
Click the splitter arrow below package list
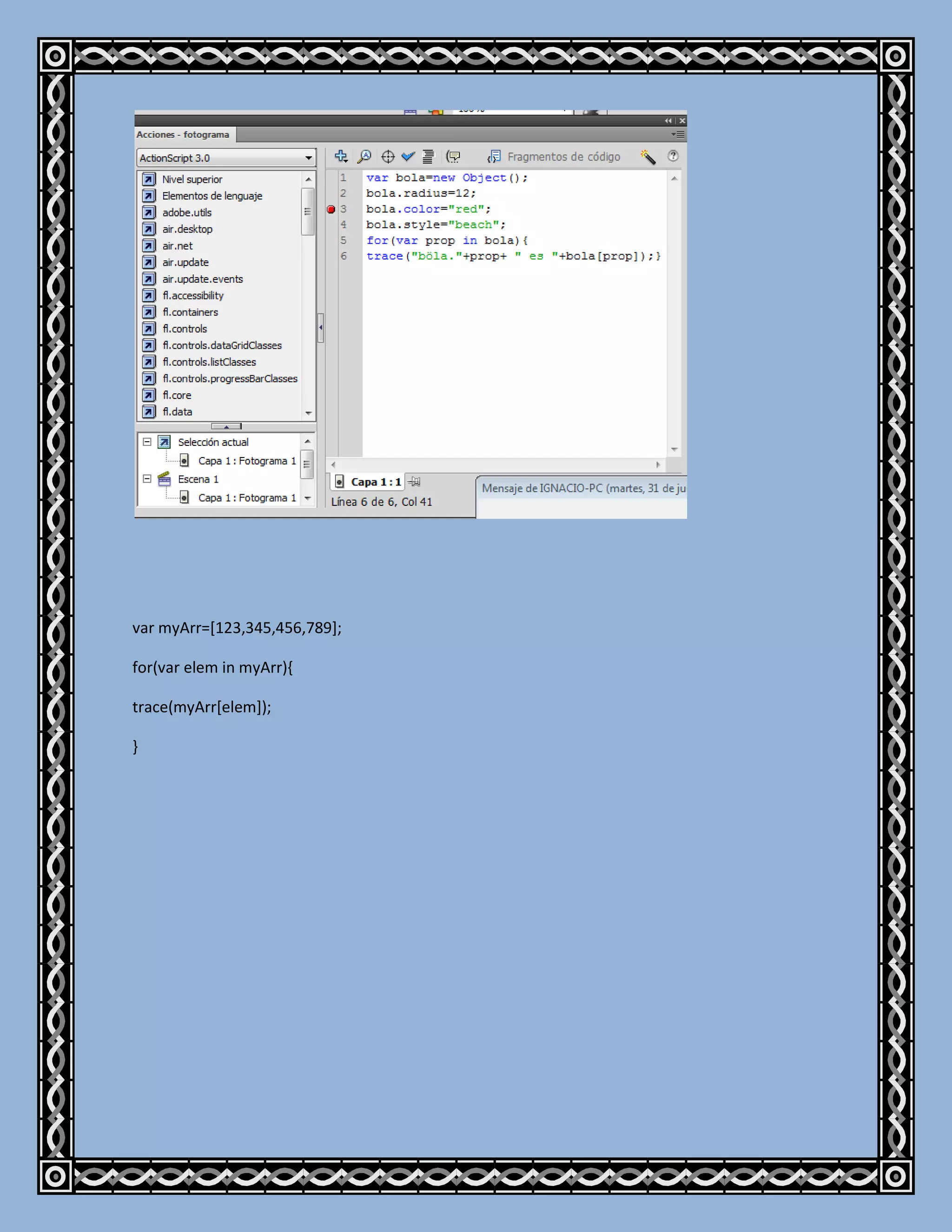[x=226, y=426]
